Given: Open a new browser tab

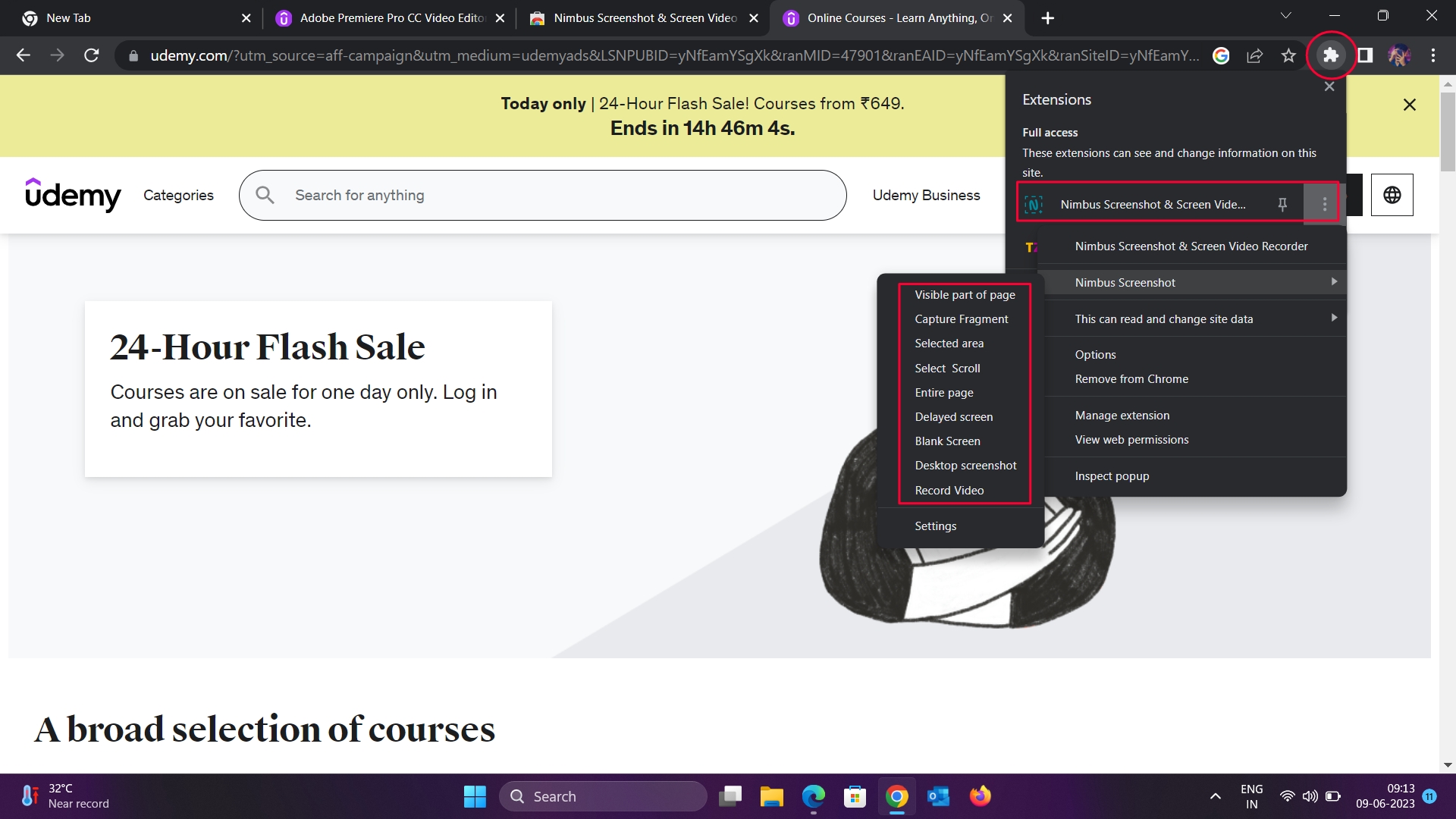Looking at the screenshot, I should [1048, 18].
